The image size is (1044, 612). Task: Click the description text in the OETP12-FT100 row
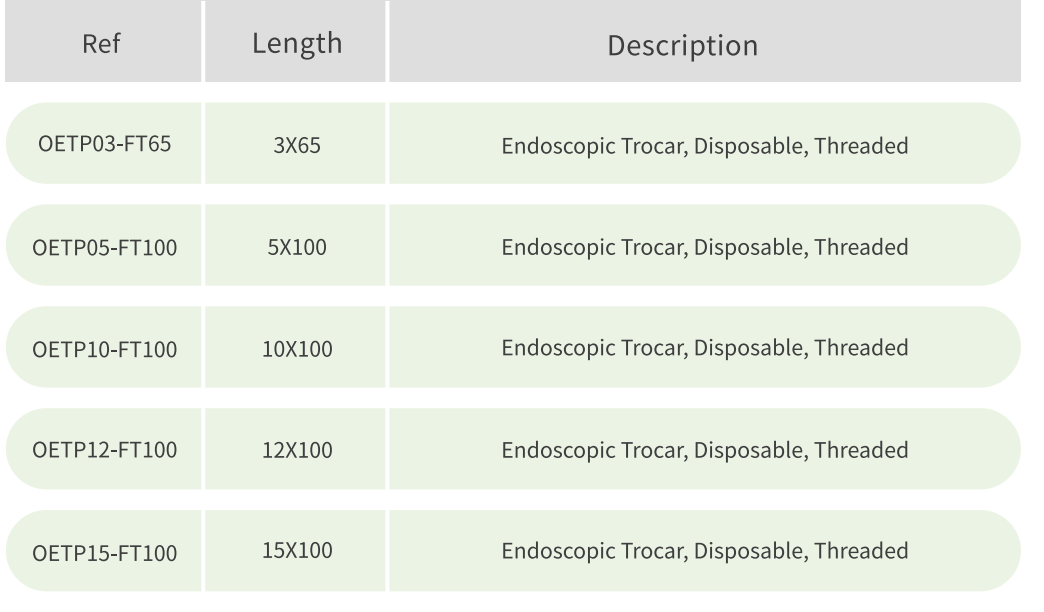click(704, 451)
